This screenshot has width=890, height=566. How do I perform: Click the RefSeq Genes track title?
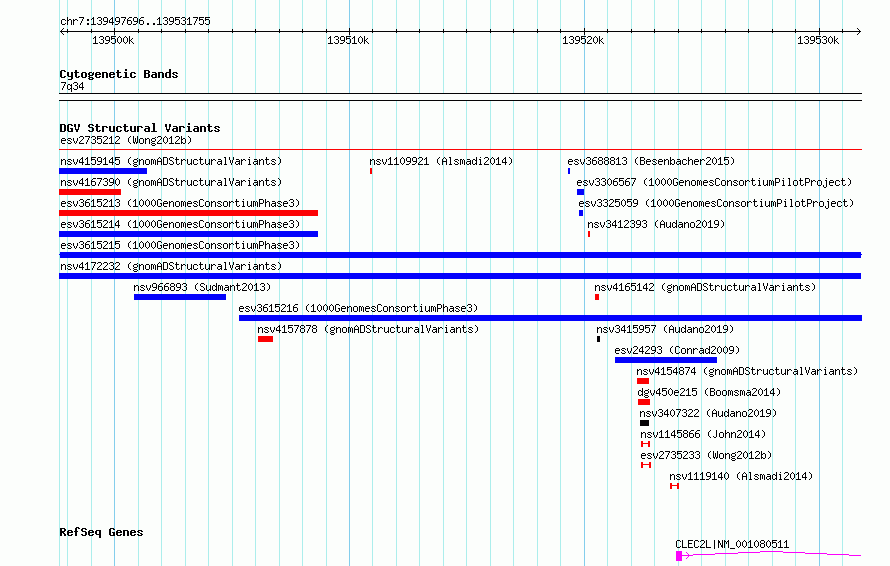pyautogui.click(x=101, y=533)
